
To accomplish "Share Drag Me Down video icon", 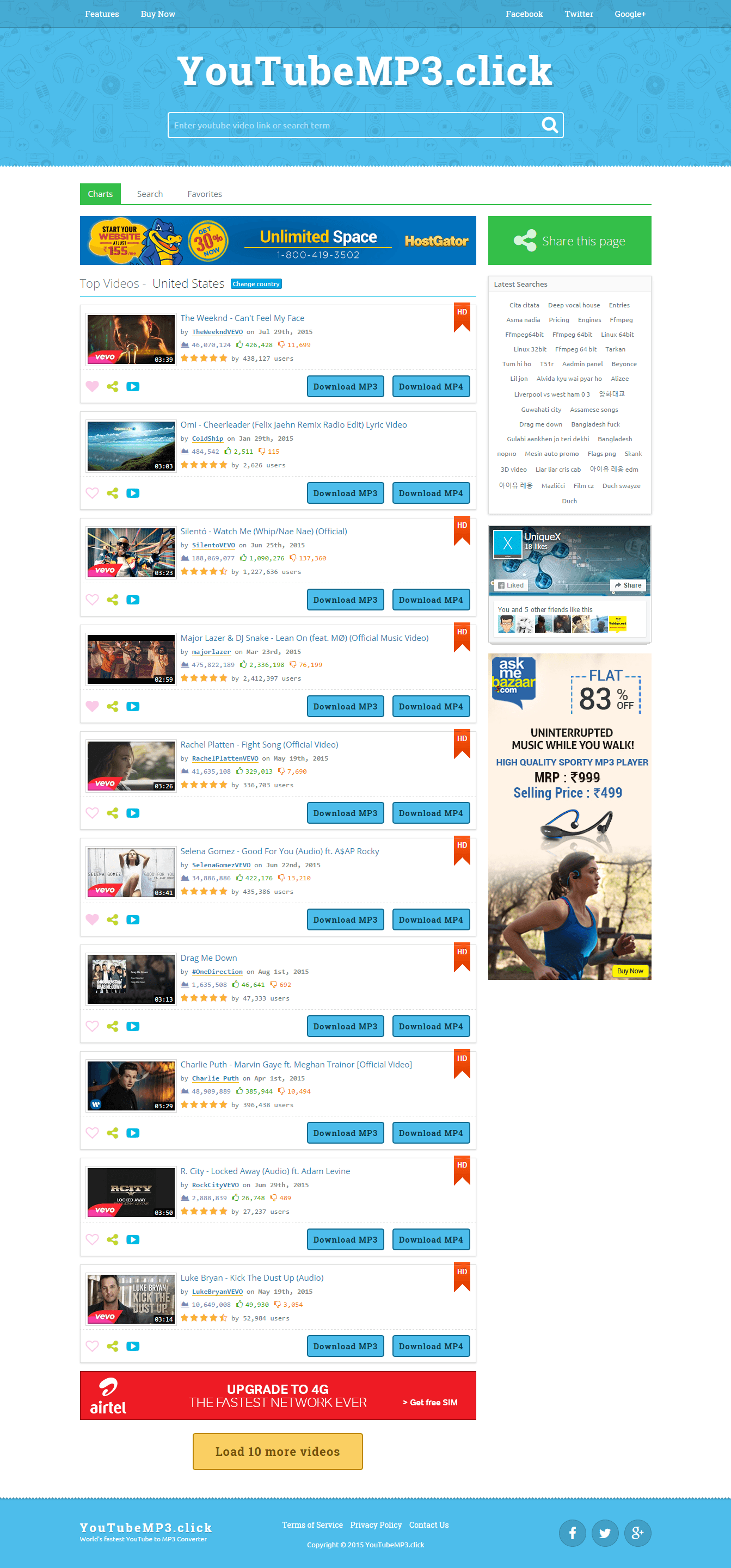I will pos(113,1026).
